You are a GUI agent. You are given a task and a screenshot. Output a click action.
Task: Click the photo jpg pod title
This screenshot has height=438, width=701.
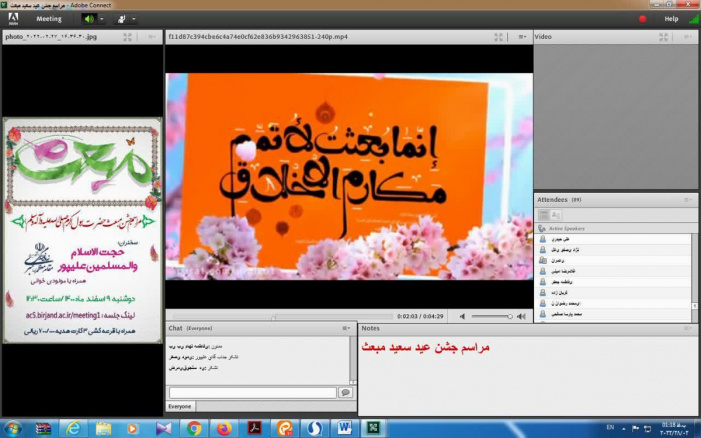[x=51, y=37]
